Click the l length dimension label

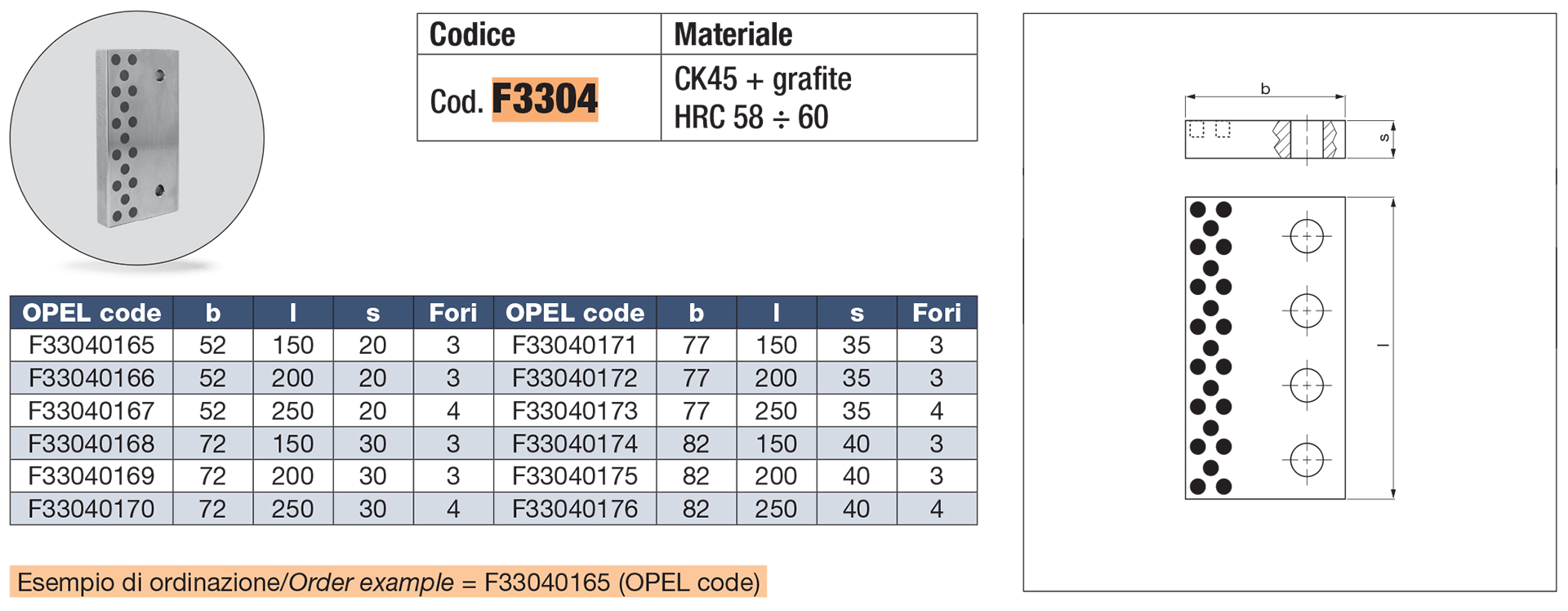click(x=1383, y=346)
